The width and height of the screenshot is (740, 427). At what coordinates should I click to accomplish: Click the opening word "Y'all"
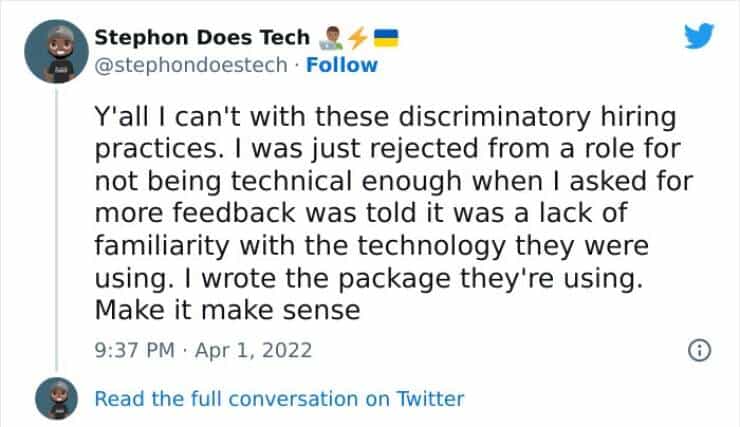(121, 118)
